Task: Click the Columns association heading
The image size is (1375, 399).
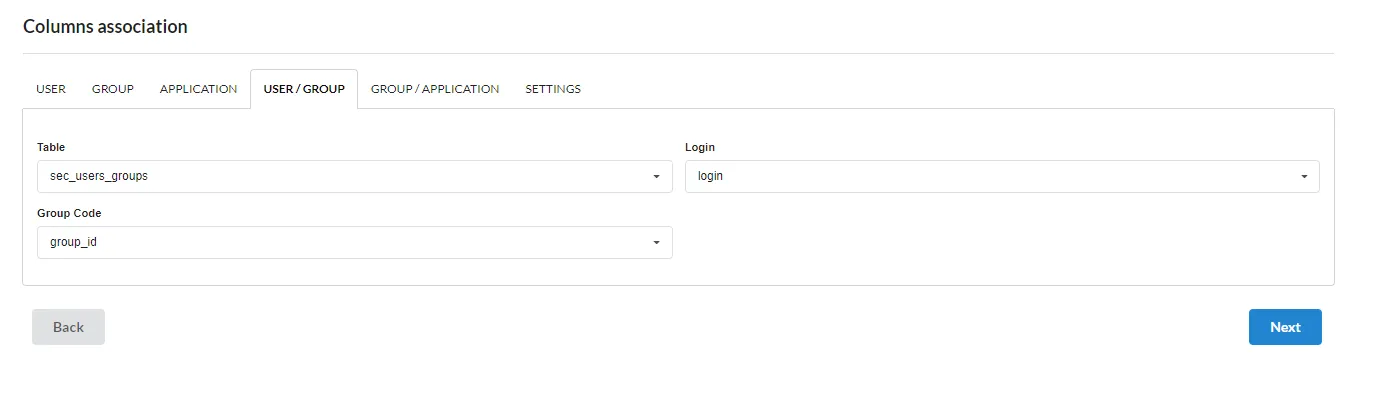Action: (105, 27)
